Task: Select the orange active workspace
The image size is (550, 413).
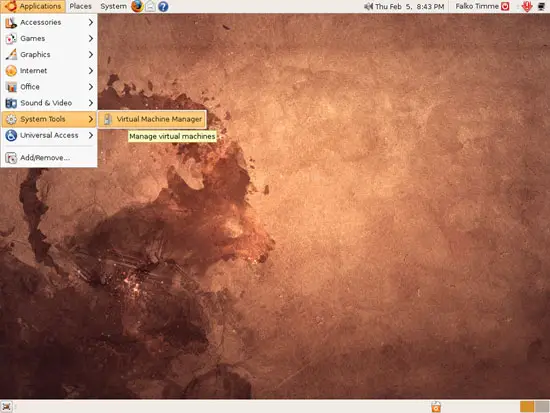Action: coord(527,407)
